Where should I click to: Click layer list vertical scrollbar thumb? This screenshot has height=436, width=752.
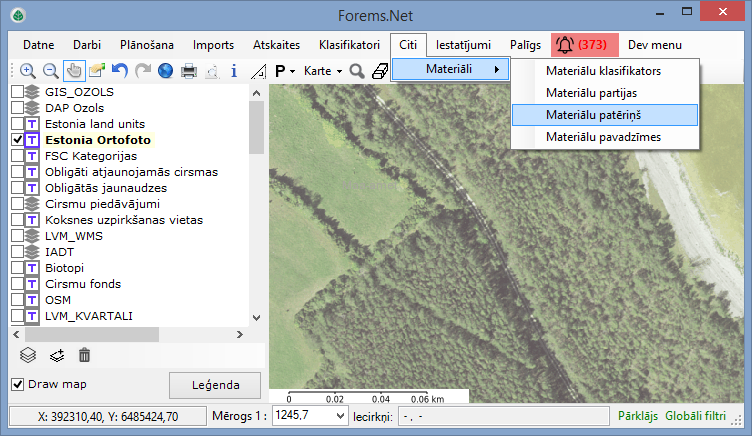pyautogui.click(x=257, y=128)
